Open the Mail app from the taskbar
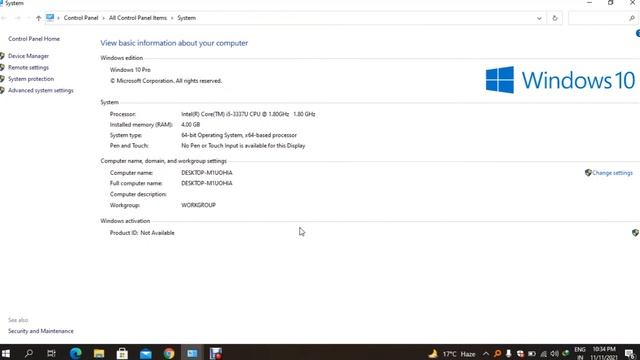 click(145, 353)
